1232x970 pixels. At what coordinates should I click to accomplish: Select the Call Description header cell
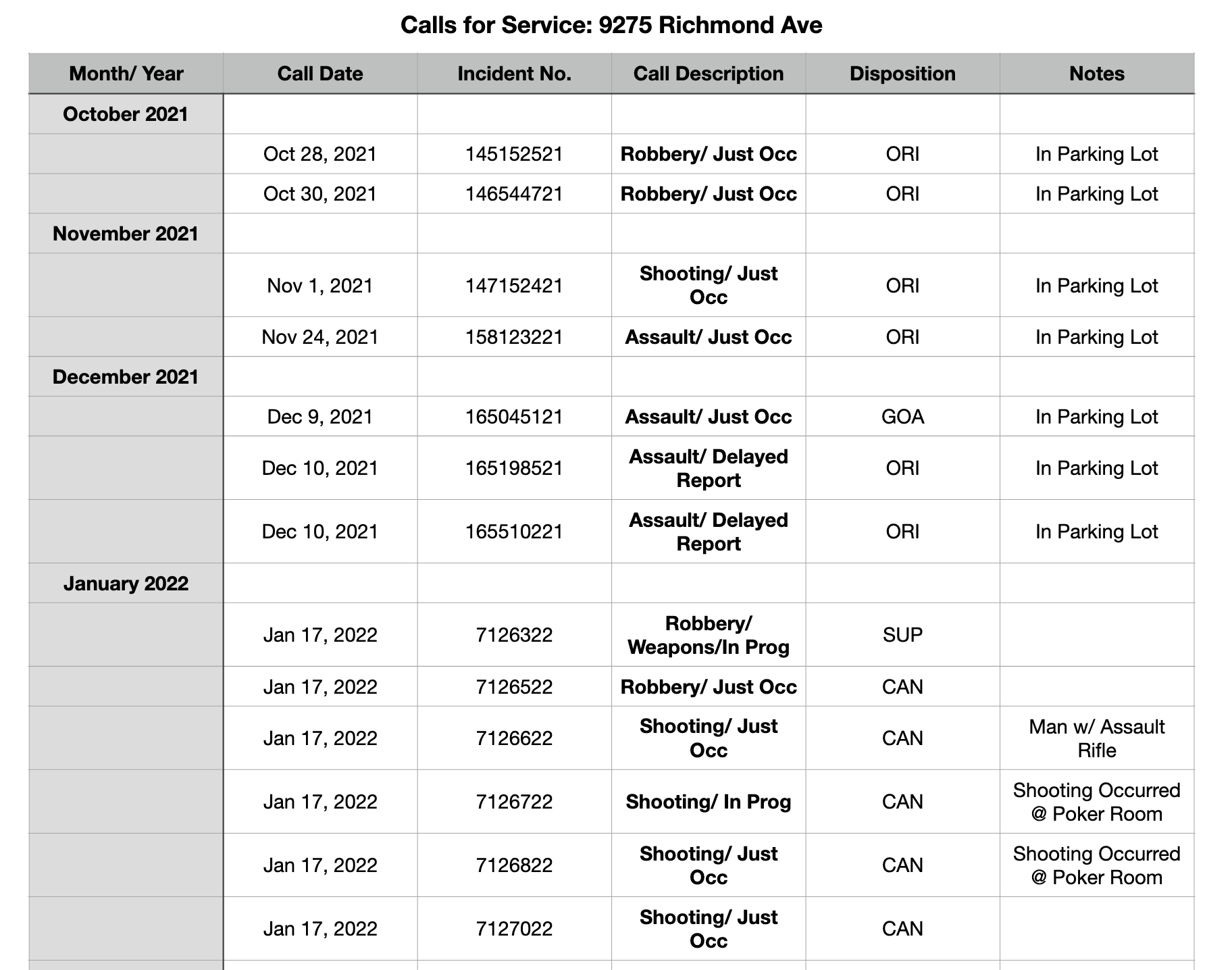[x=709, y=74]
